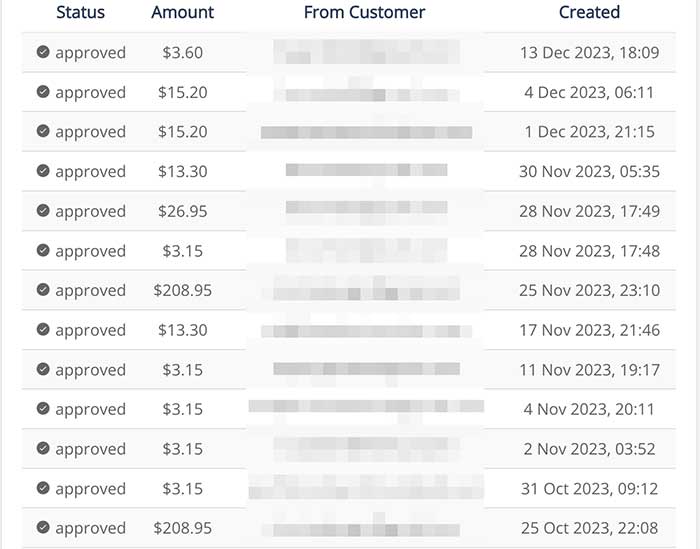Select check icon on 25 Oct $208.95 row

tap(43, 527)
